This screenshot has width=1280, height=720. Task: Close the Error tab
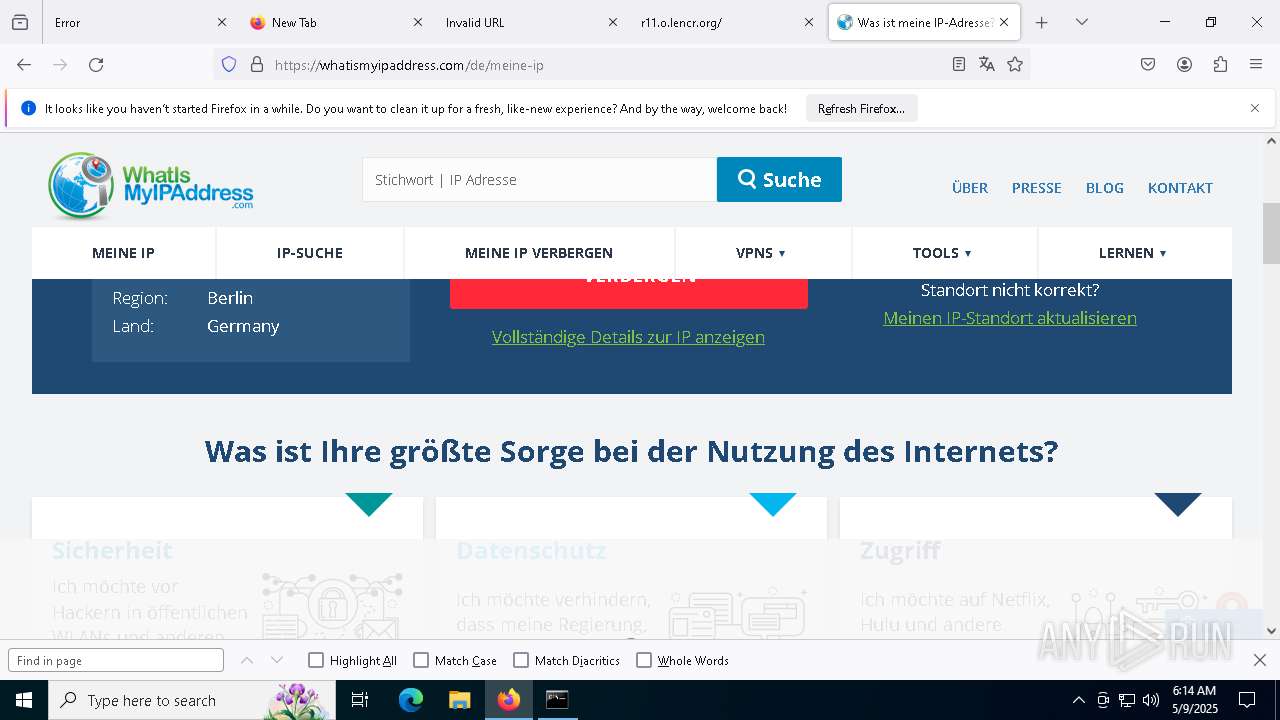(x=222, y=22)
